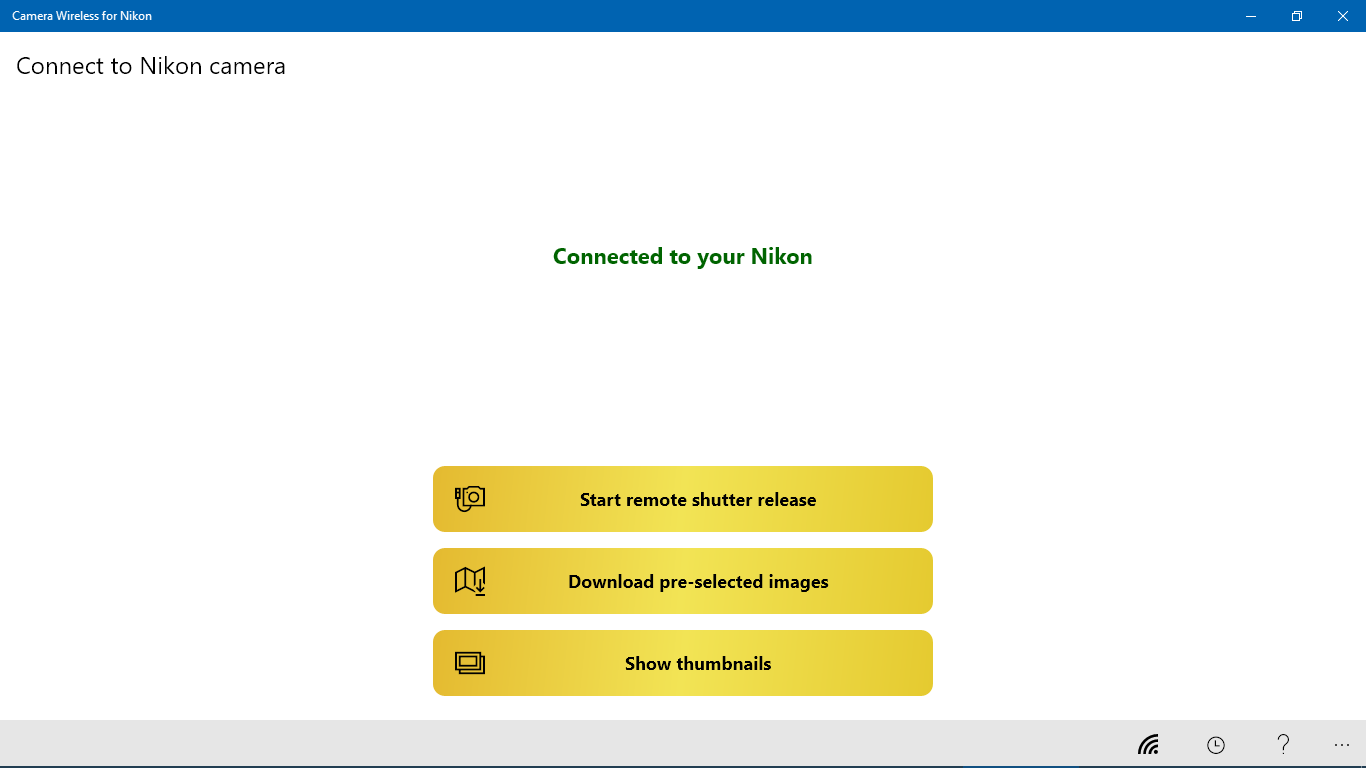1366x768 pixels.
Task: Open Show thumbnails button
Action: click(683, 663)
